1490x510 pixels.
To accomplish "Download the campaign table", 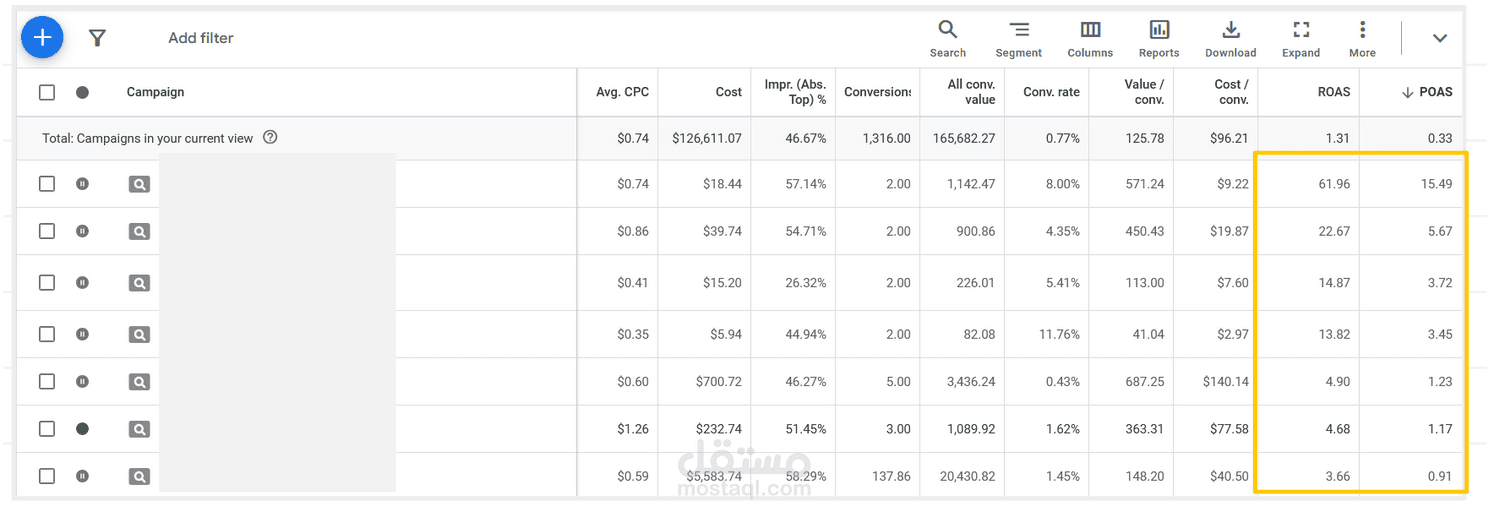I will coord(1230,39).
